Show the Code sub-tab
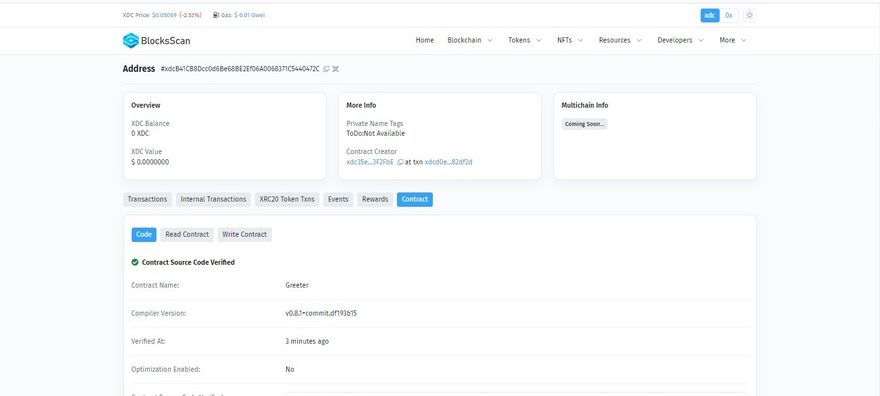This screenshot has width=880, height=396. [x=144, y=234]
